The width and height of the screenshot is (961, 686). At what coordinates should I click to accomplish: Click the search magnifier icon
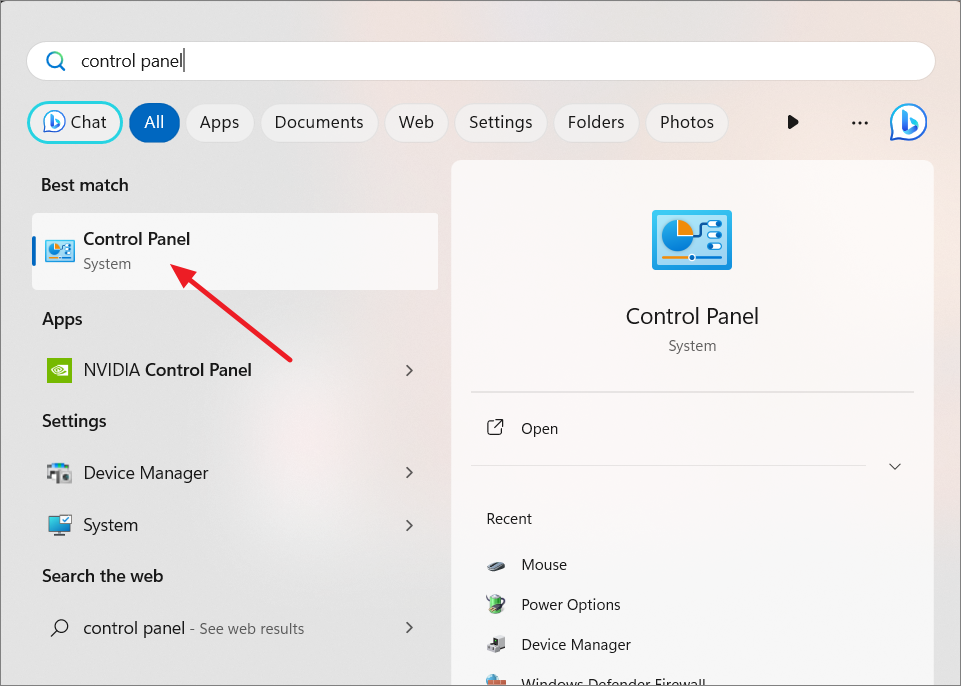coord(56,61)
